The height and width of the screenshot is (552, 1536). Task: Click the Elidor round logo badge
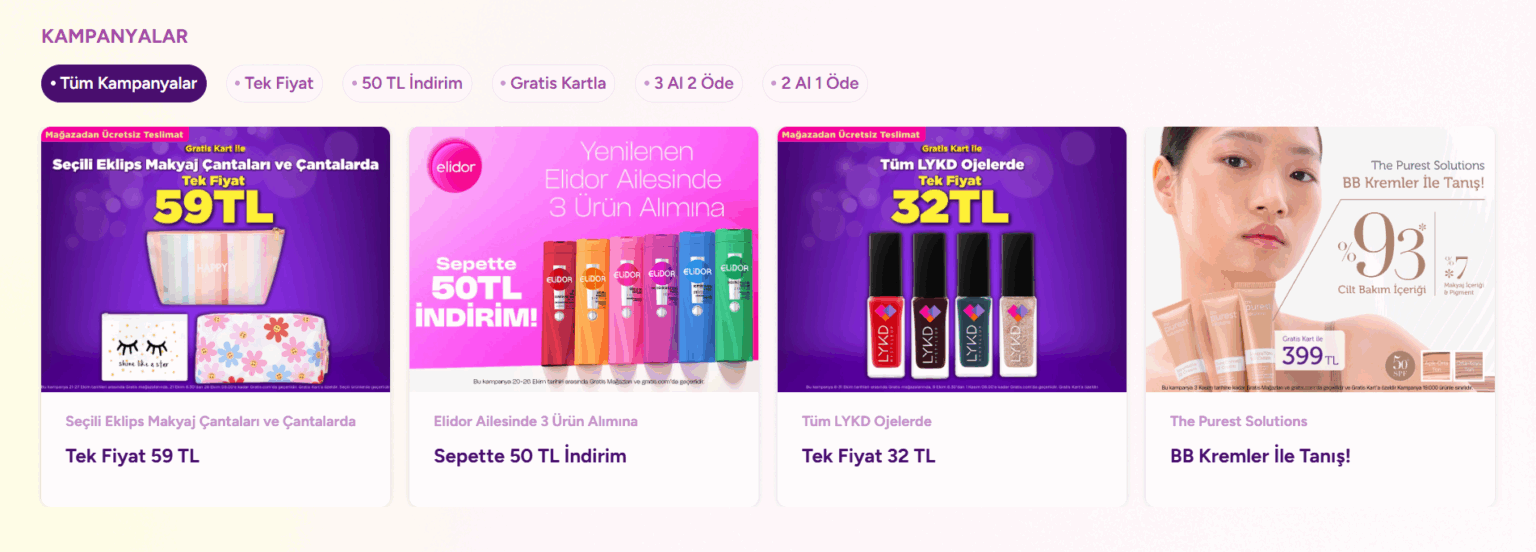point(457,165)
